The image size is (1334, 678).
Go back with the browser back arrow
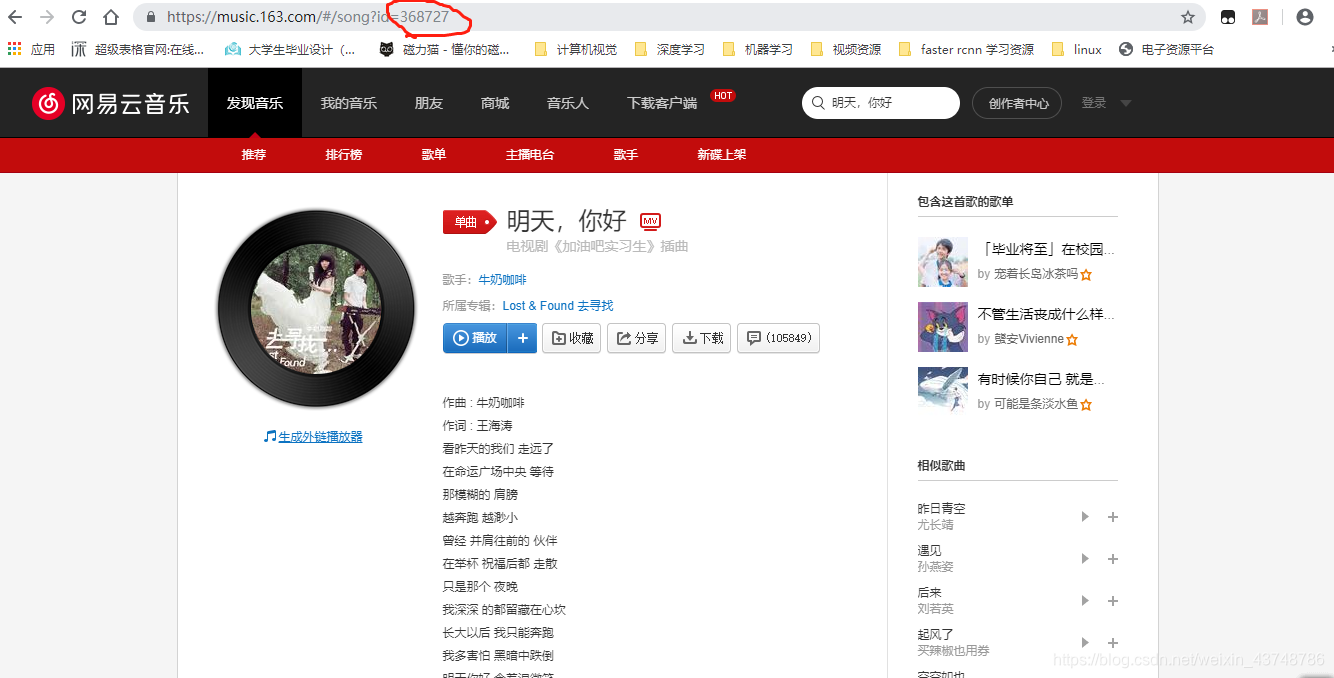coord(15,17)
